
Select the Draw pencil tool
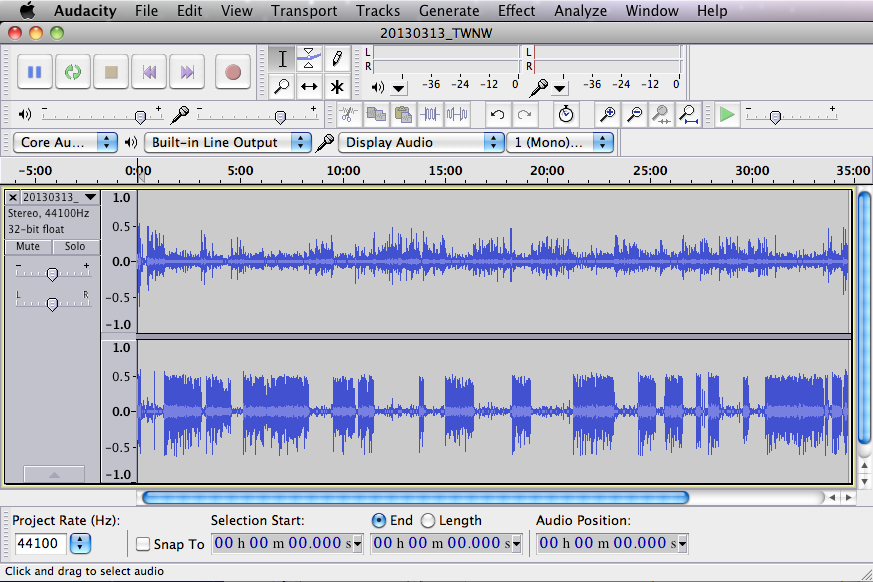coord(337,58)
